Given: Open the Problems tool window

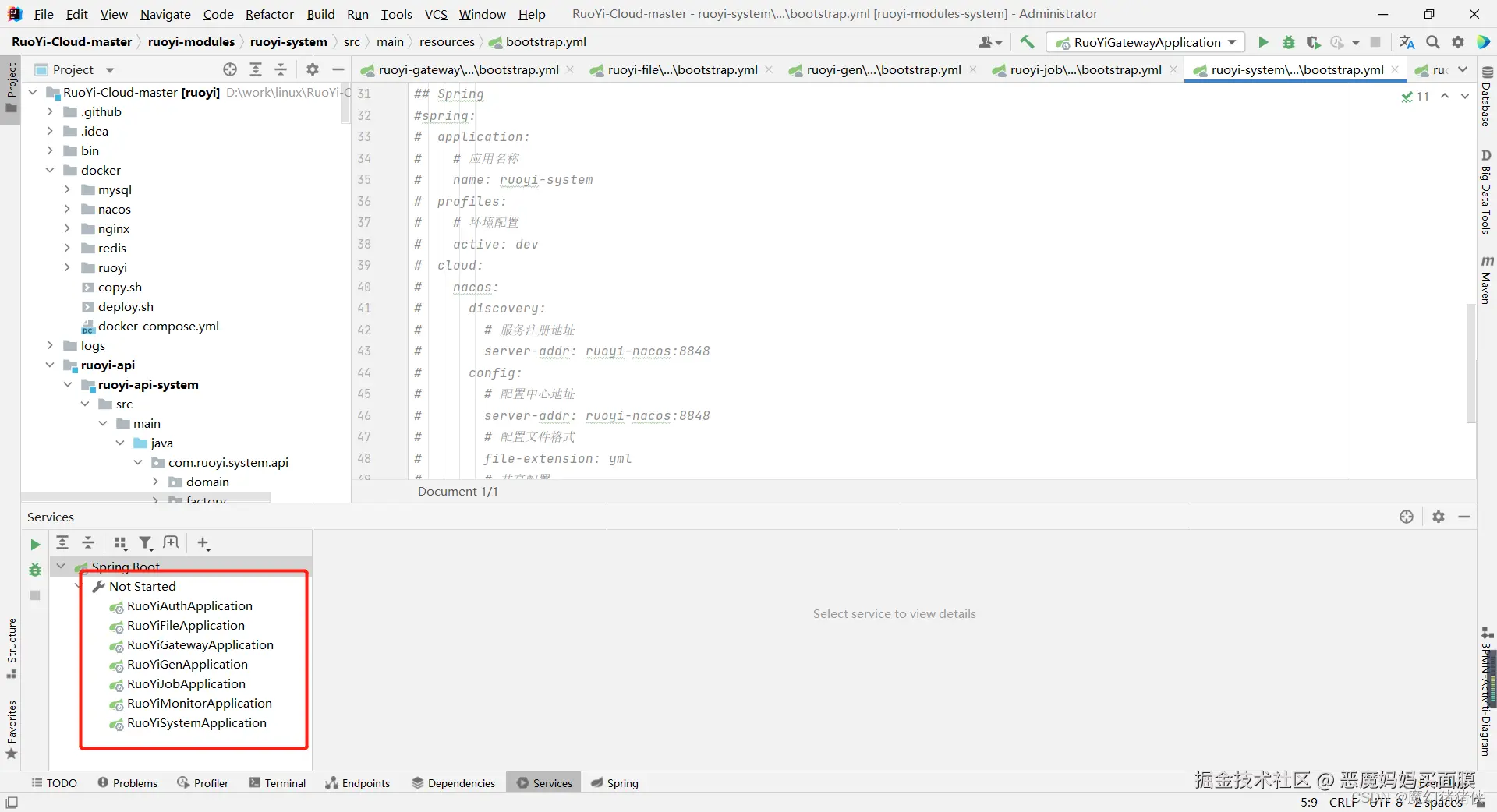Looking at the screenshot, I should point(128,783).
